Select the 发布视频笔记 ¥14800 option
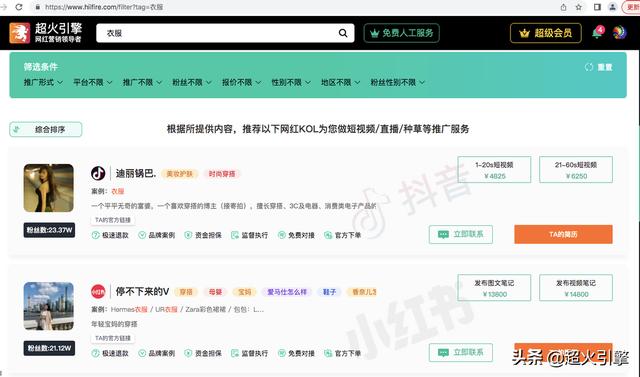The height and width of the screenshot is (377, 640). [576, 288]
